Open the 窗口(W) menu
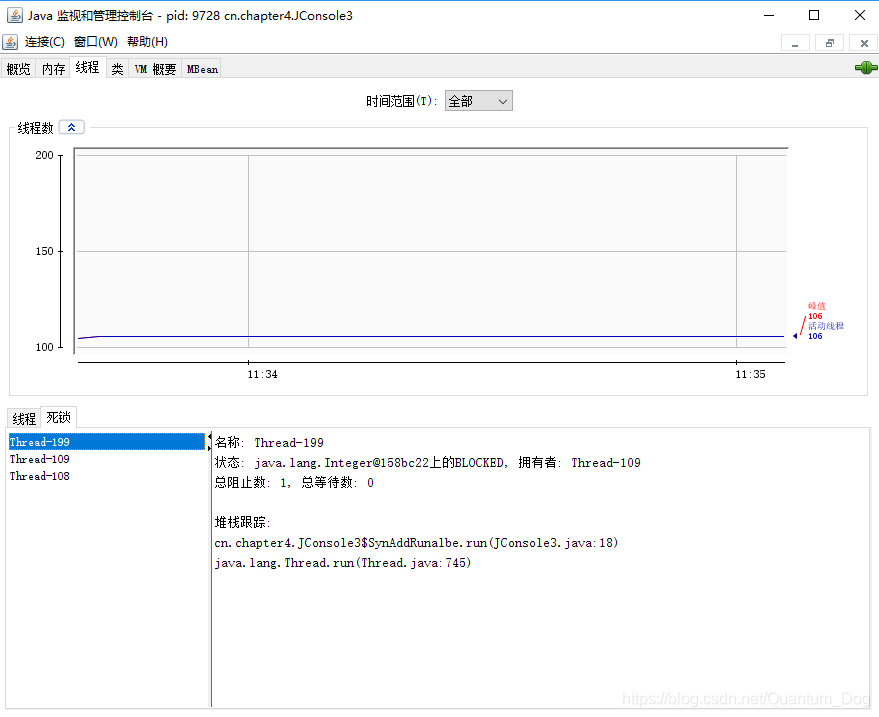Image resolution: width=879 pixels, height=717 pixels. (x=96, y=42)
